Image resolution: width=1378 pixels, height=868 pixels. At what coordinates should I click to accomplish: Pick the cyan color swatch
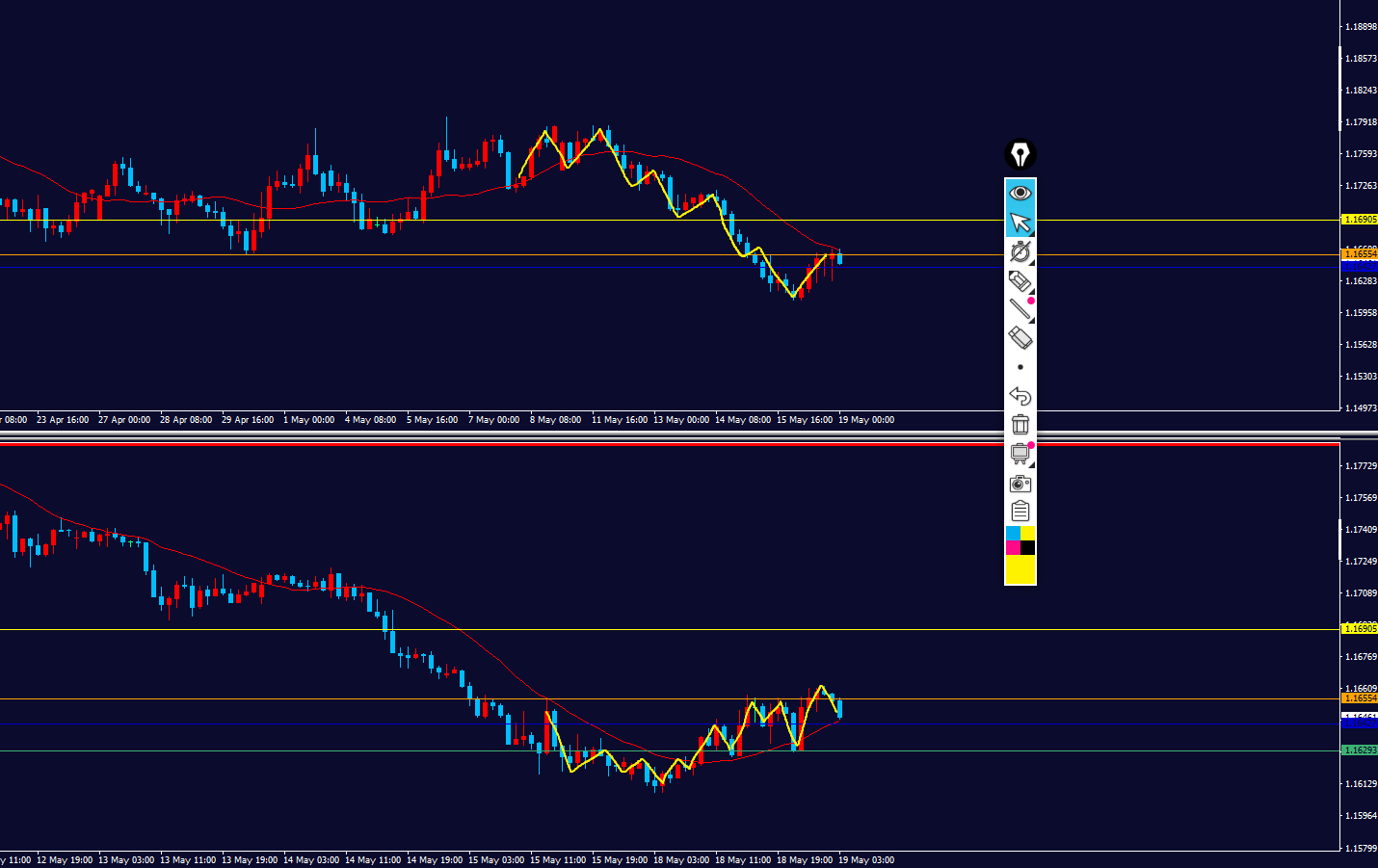click(1013, 533)
